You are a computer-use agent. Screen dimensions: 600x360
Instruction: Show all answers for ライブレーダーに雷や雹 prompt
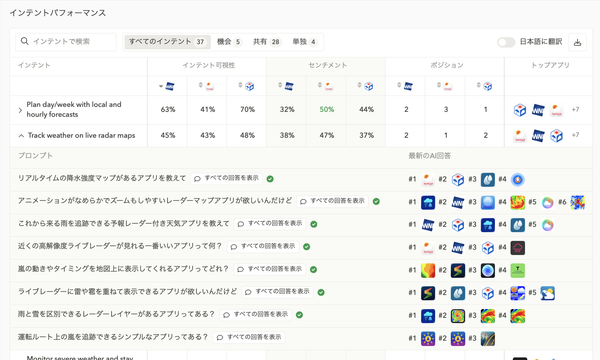coord(277,292)
